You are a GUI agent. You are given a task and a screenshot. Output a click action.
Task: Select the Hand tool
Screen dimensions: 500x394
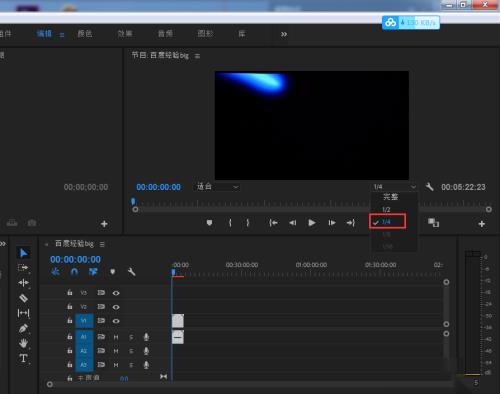click(x=23, y=343)
